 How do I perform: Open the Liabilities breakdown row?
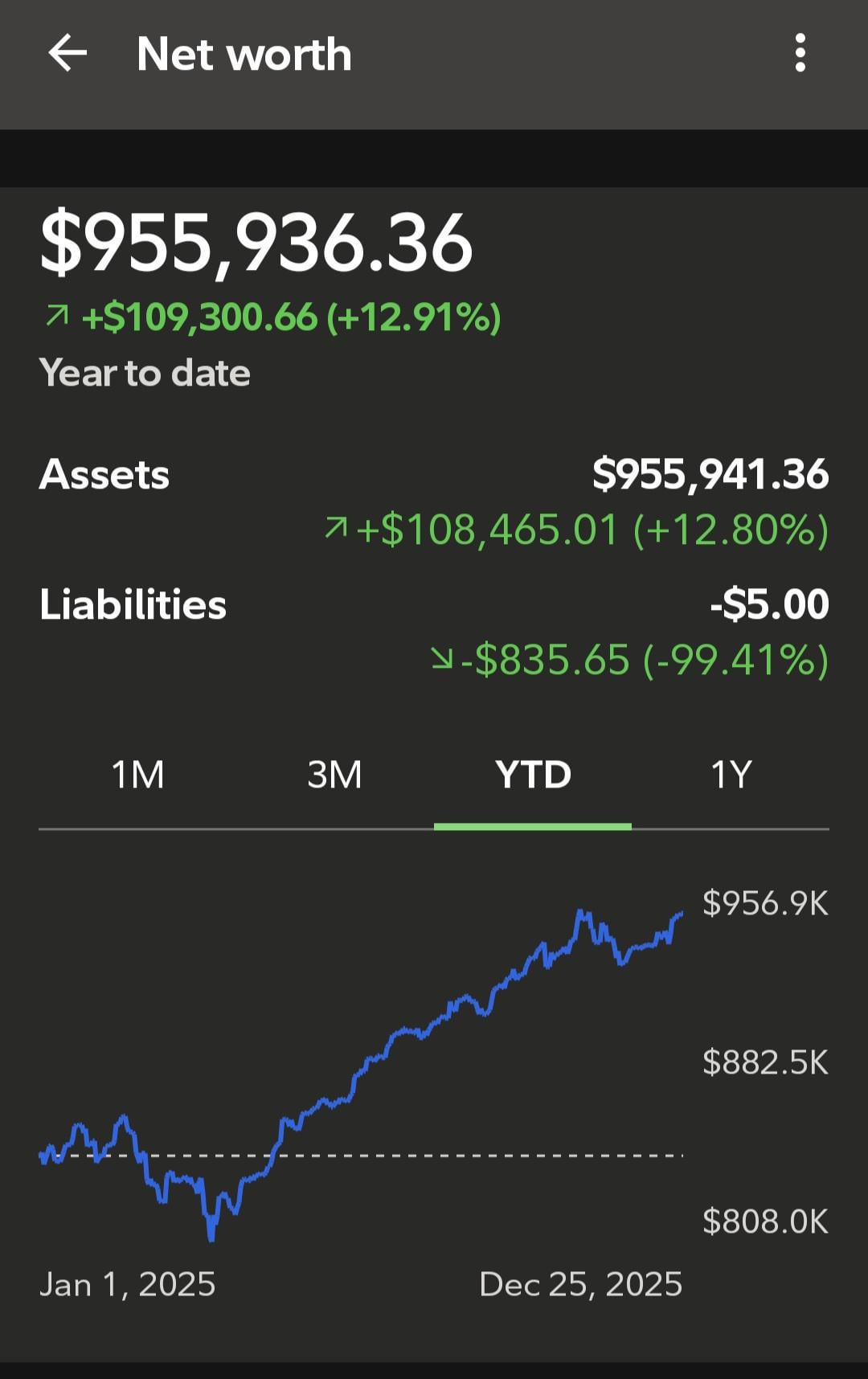point(133,604)
